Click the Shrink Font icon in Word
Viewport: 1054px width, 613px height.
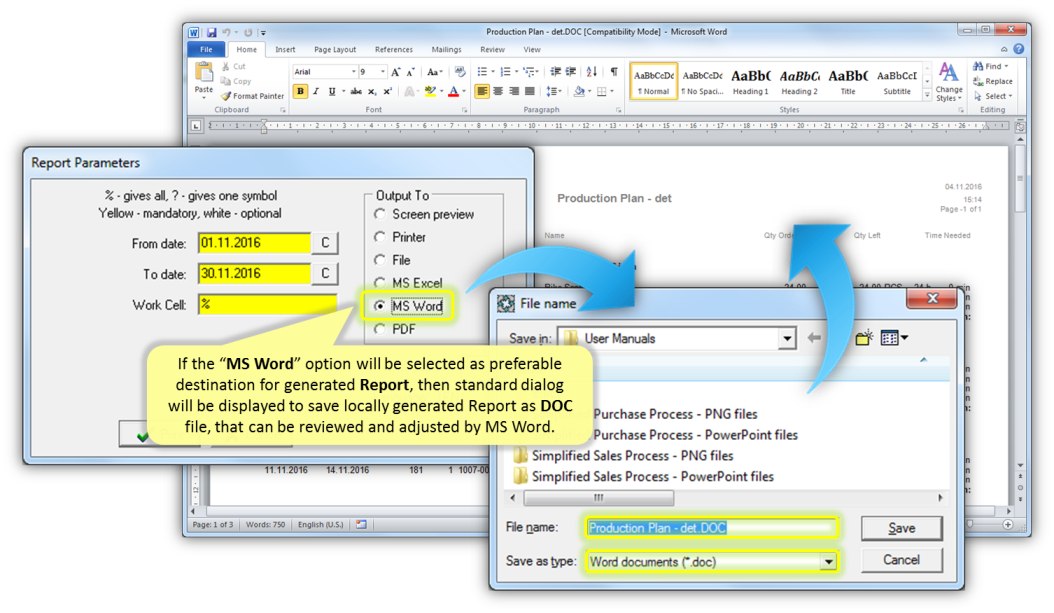pyautogui.click(x=410, y=72)
